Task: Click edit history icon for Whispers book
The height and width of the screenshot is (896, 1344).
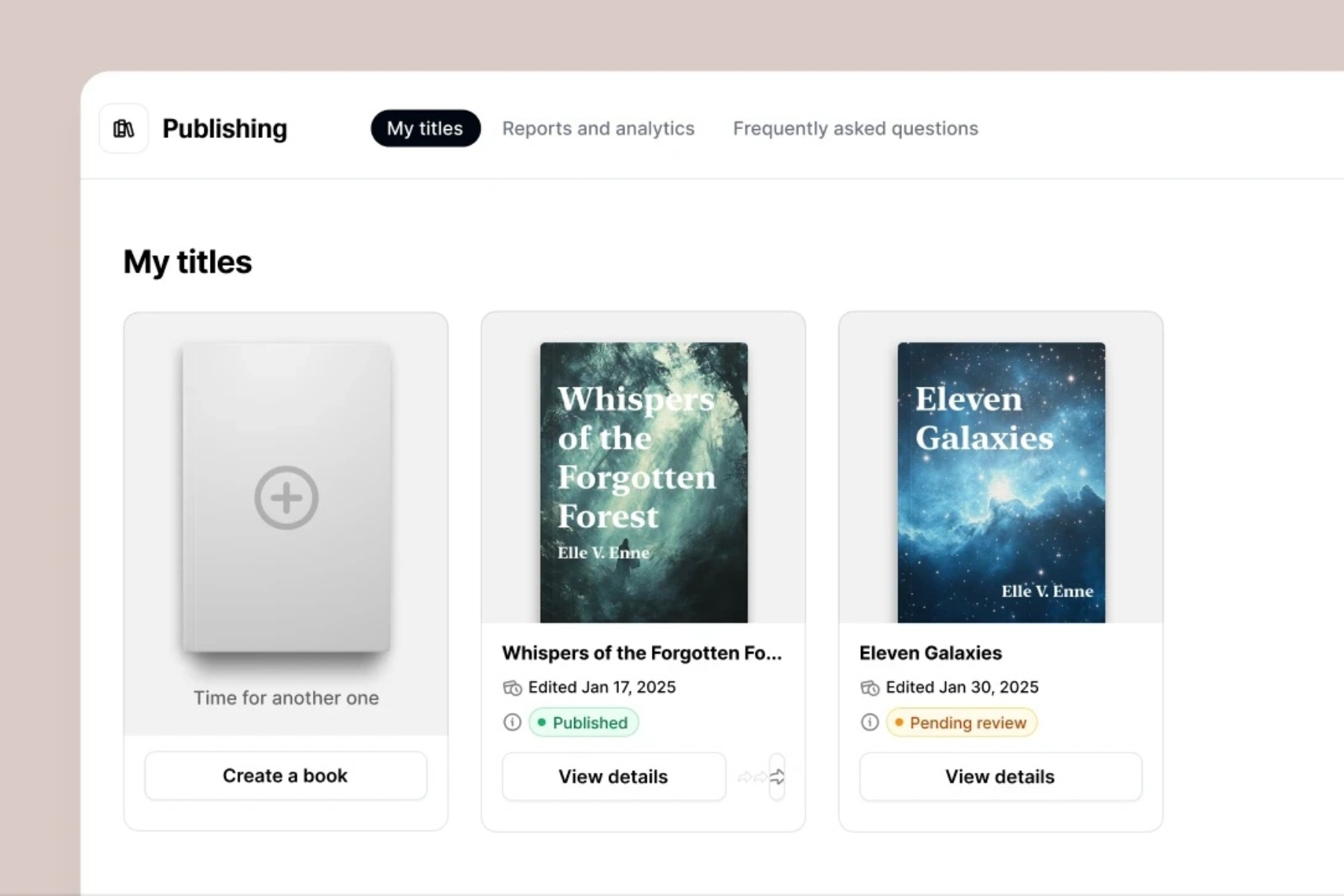Action: click(x=512, y=688)
